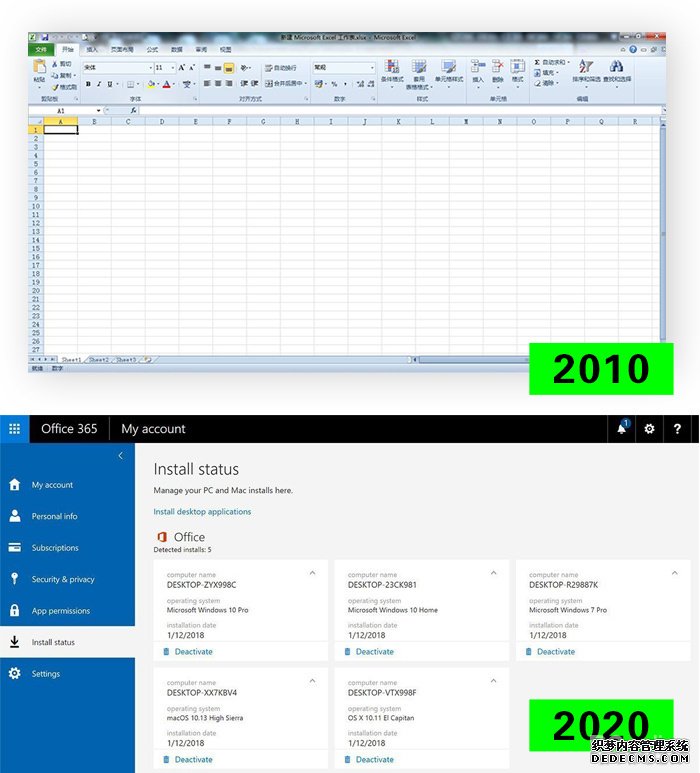The image size is (700, 773).
Task: Toggle Align Text Right in Excel ribbon
Action: [229, 84]
